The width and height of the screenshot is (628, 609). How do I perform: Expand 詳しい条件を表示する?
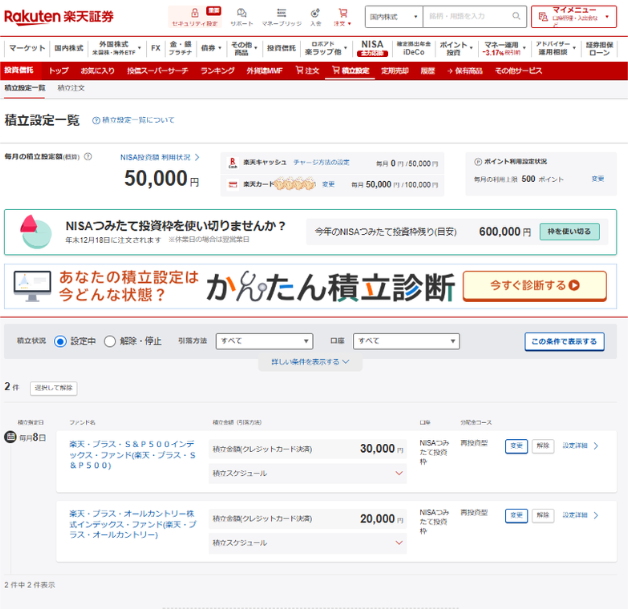(310, 362)
